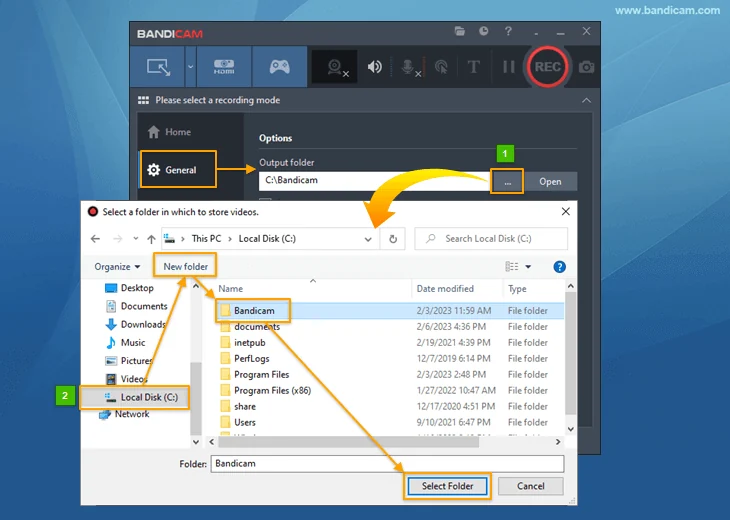Confirm with the Select Folder button
Screen dimensions: 730x520
[x=447, y=486]
